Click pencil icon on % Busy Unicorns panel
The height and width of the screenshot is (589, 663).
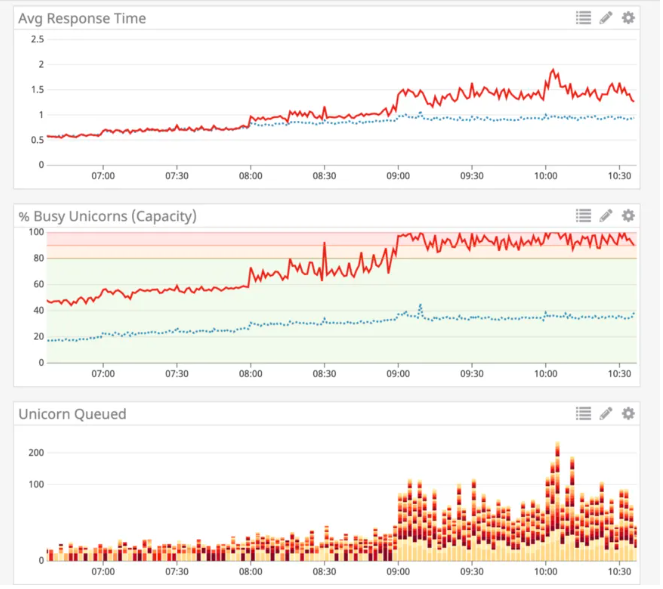(606, 215)
